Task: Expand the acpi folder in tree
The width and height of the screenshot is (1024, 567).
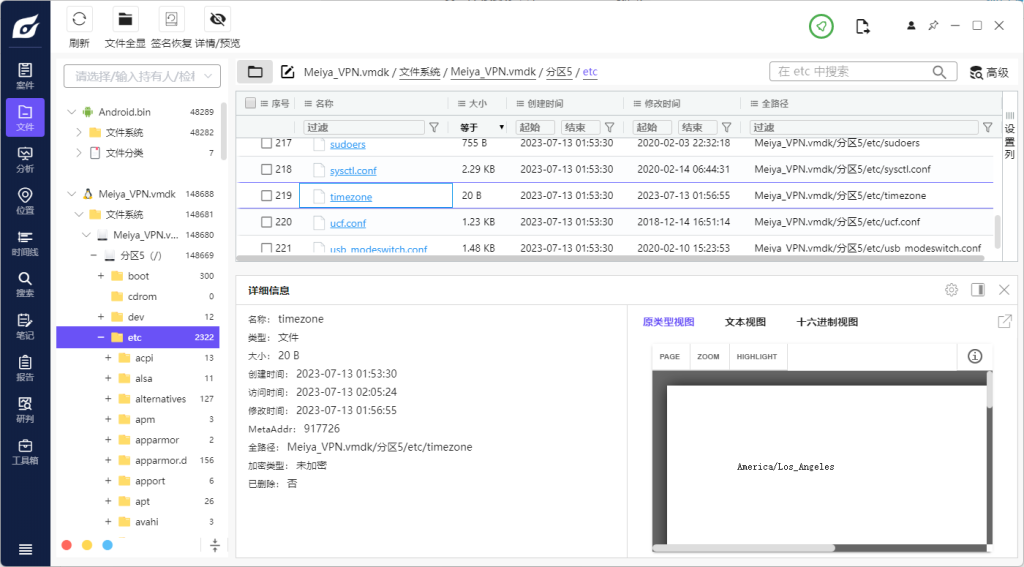Action: (x=107, y=358)
